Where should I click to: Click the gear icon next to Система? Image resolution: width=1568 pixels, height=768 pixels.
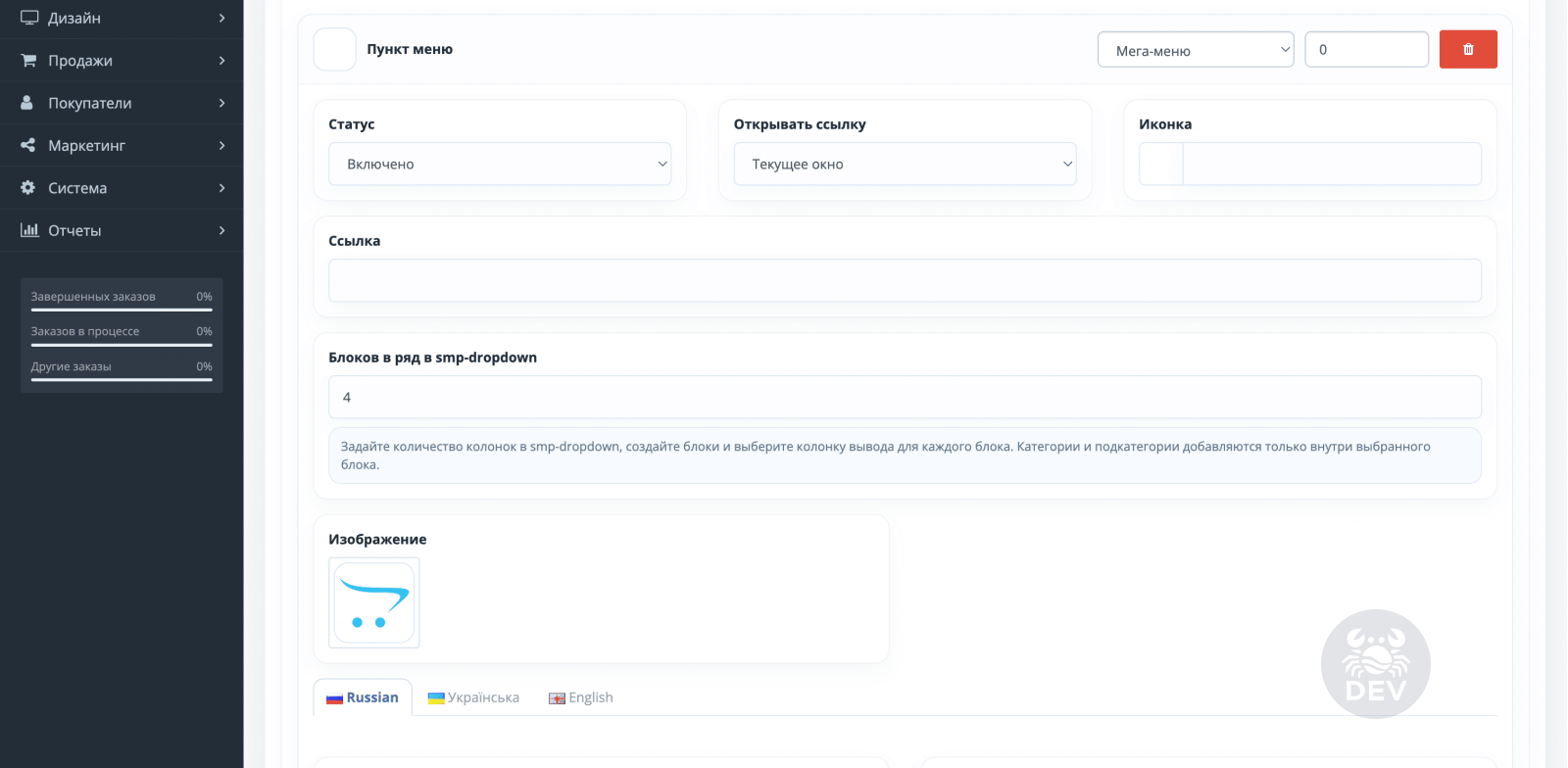tap(27, 187)
